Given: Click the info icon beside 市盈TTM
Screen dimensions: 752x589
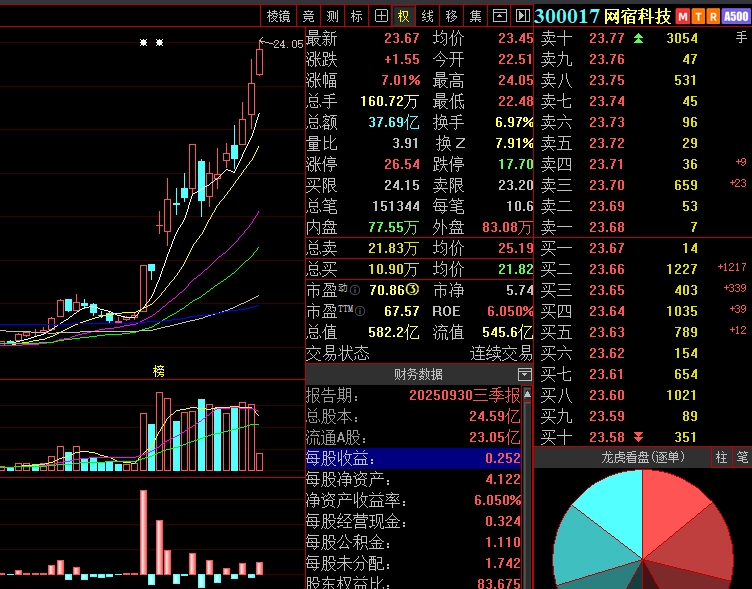Looking at the screenshot, I should [360, 311].
